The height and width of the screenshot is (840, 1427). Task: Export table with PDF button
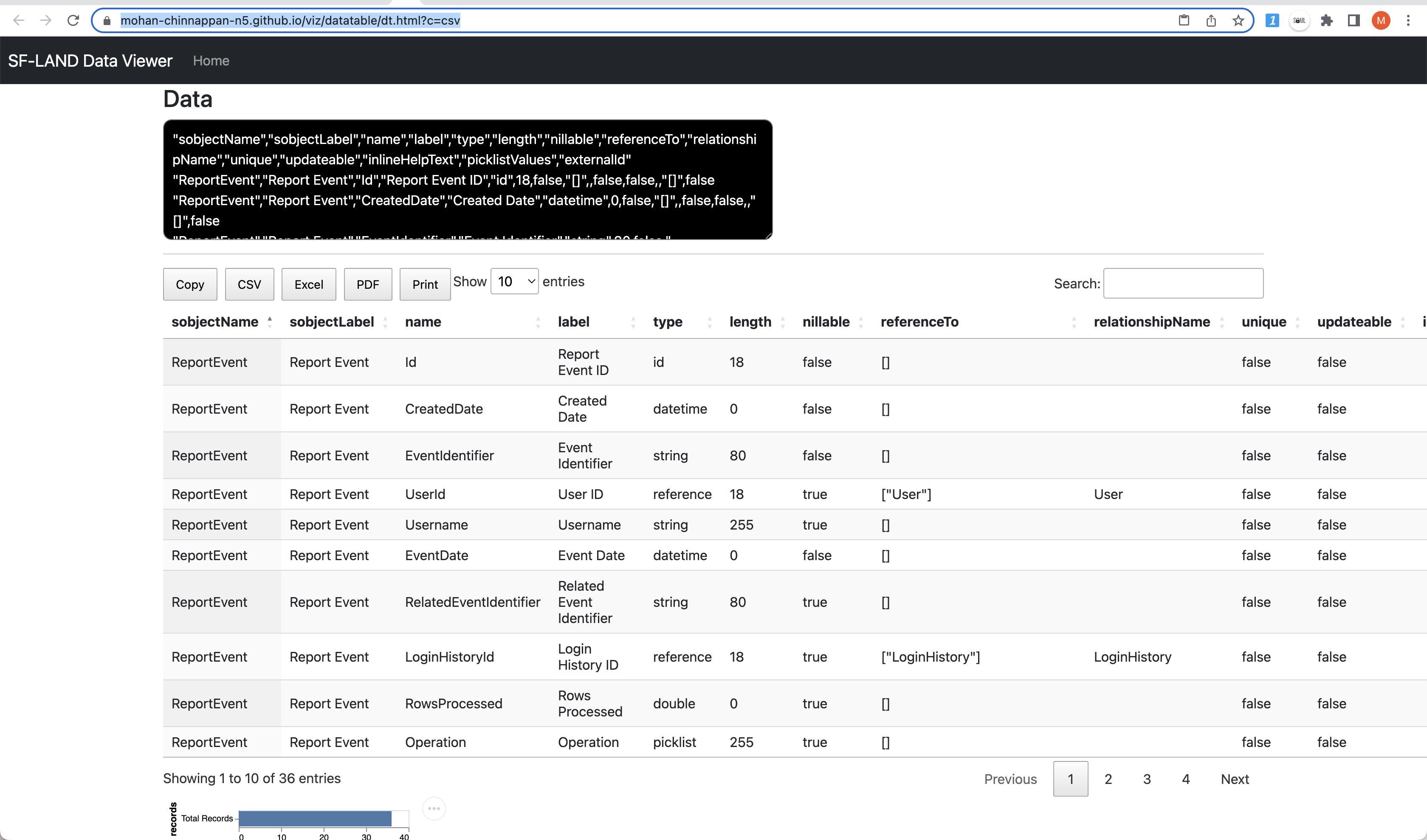(x=367, y=284)
